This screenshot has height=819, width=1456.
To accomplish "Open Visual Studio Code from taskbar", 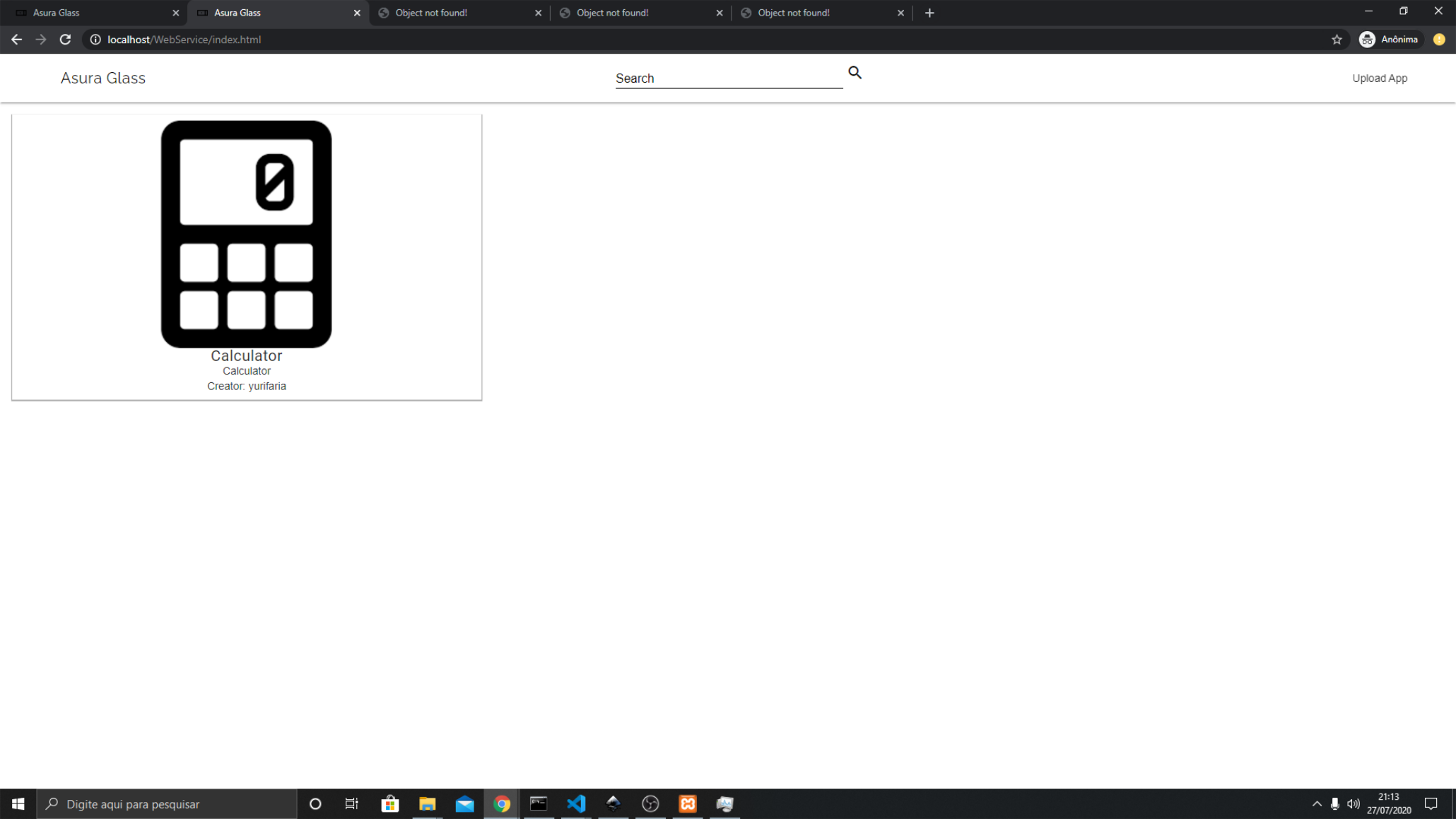I will (576, 803).
